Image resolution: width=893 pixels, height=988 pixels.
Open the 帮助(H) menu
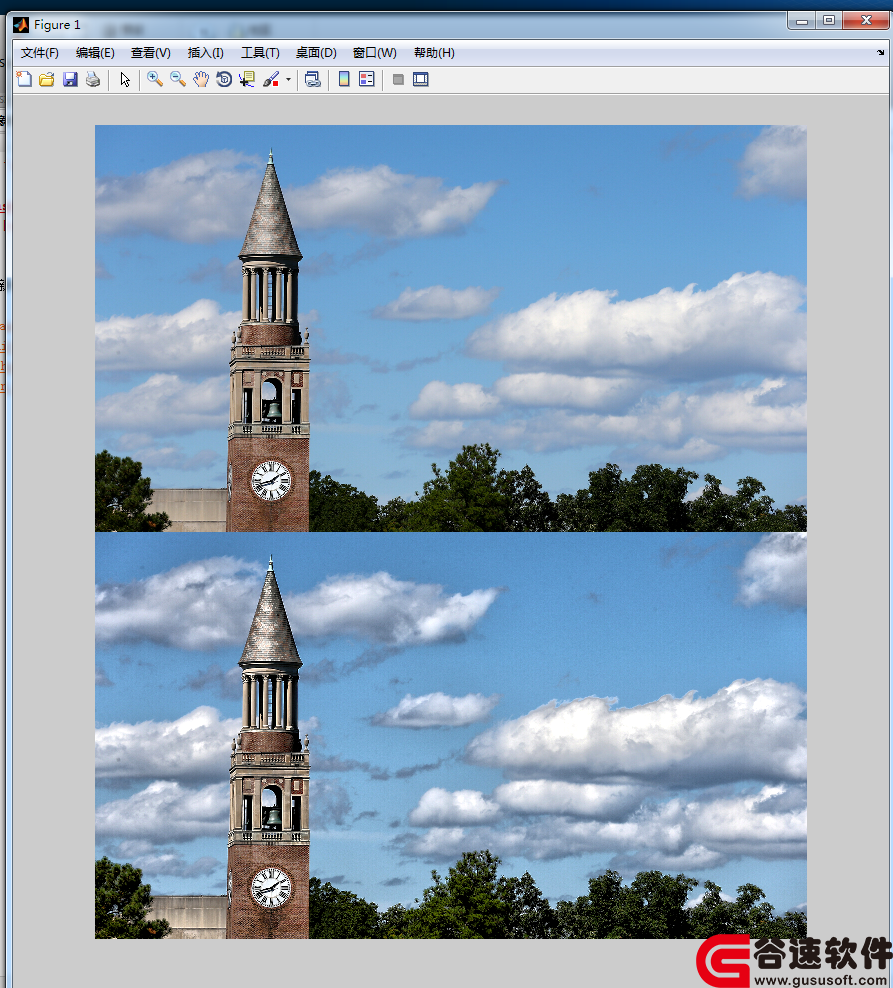point(434,53)
